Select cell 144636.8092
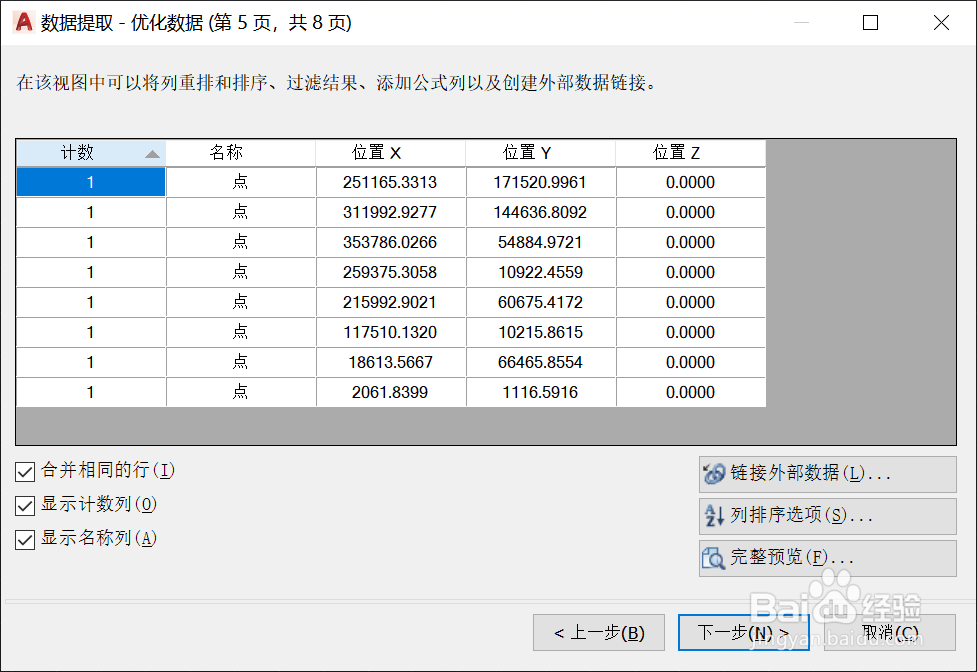 tap(541, 212)
